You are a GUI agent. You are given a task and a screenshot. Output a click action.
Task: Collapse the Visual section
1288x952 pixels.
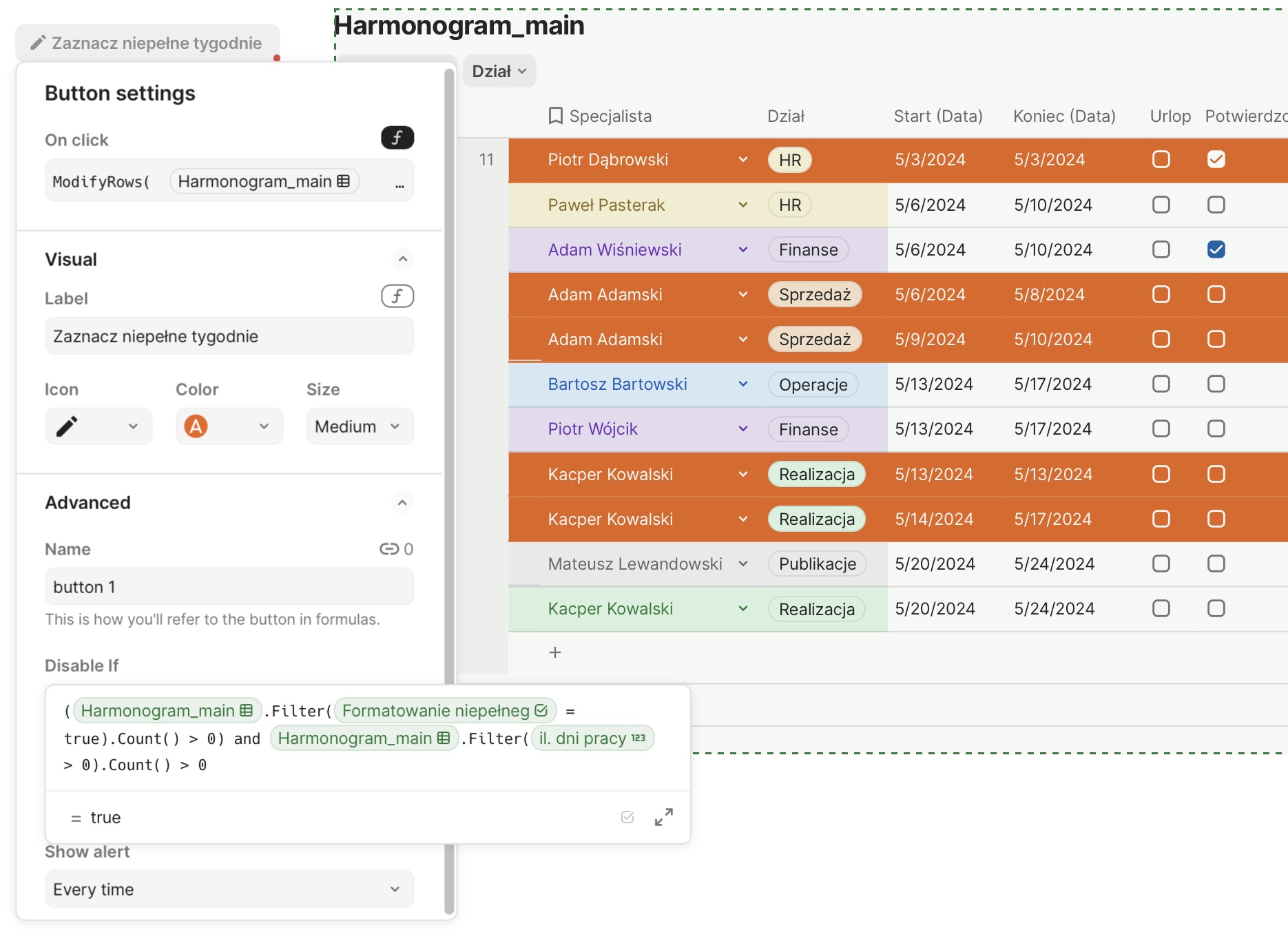coord(403,259)
